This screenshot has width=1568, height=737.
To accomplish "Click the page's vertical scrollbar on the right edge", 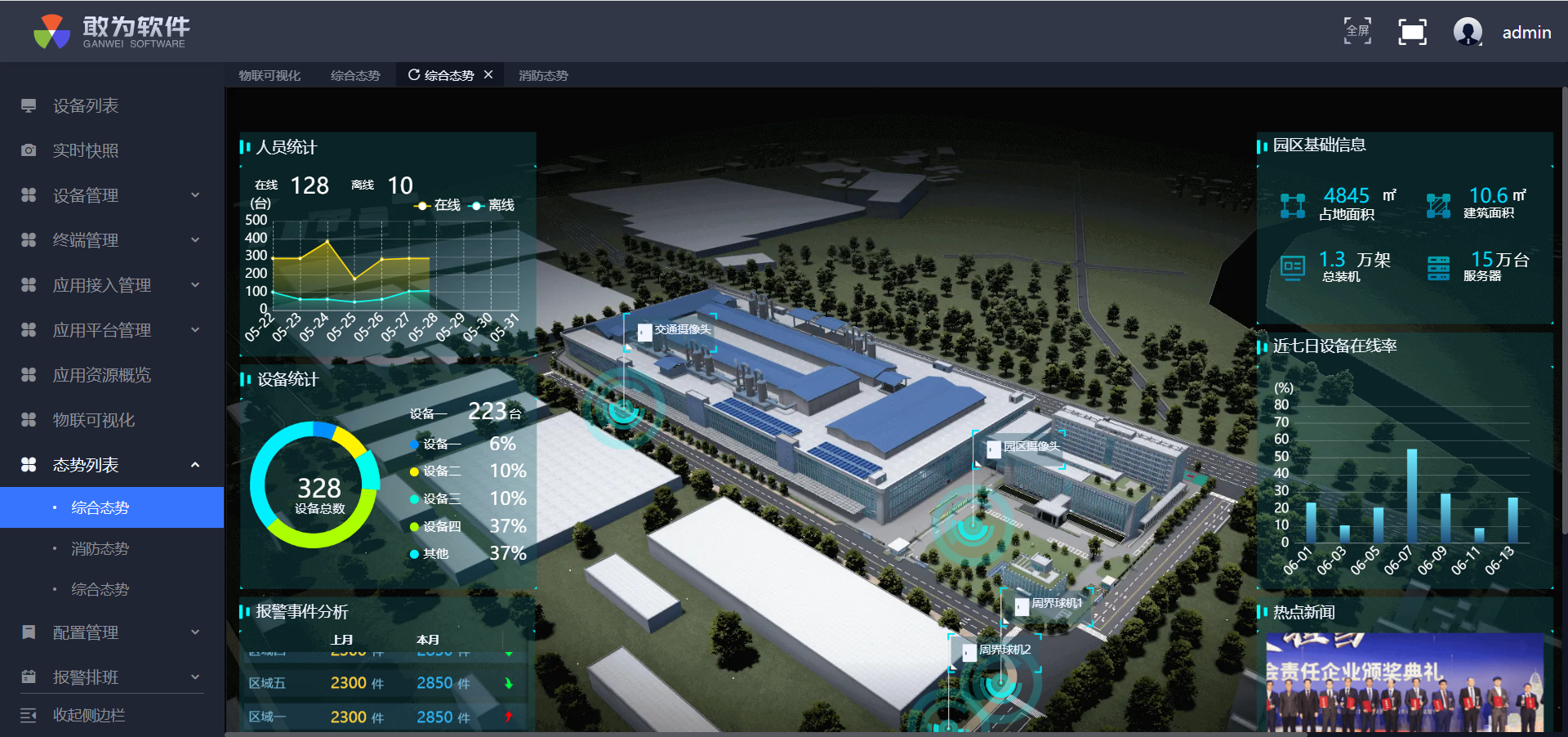I will pos(1564,310).
